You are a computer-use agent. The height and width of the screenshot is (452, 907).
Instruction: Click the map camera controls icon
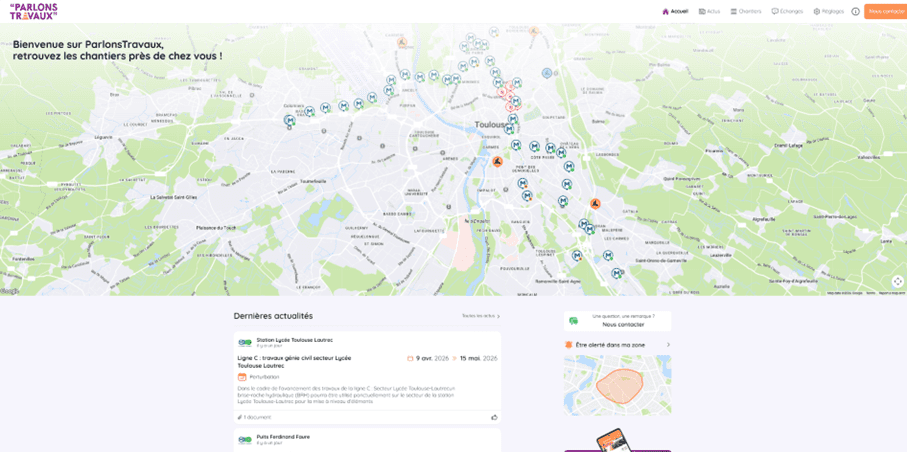897,281
